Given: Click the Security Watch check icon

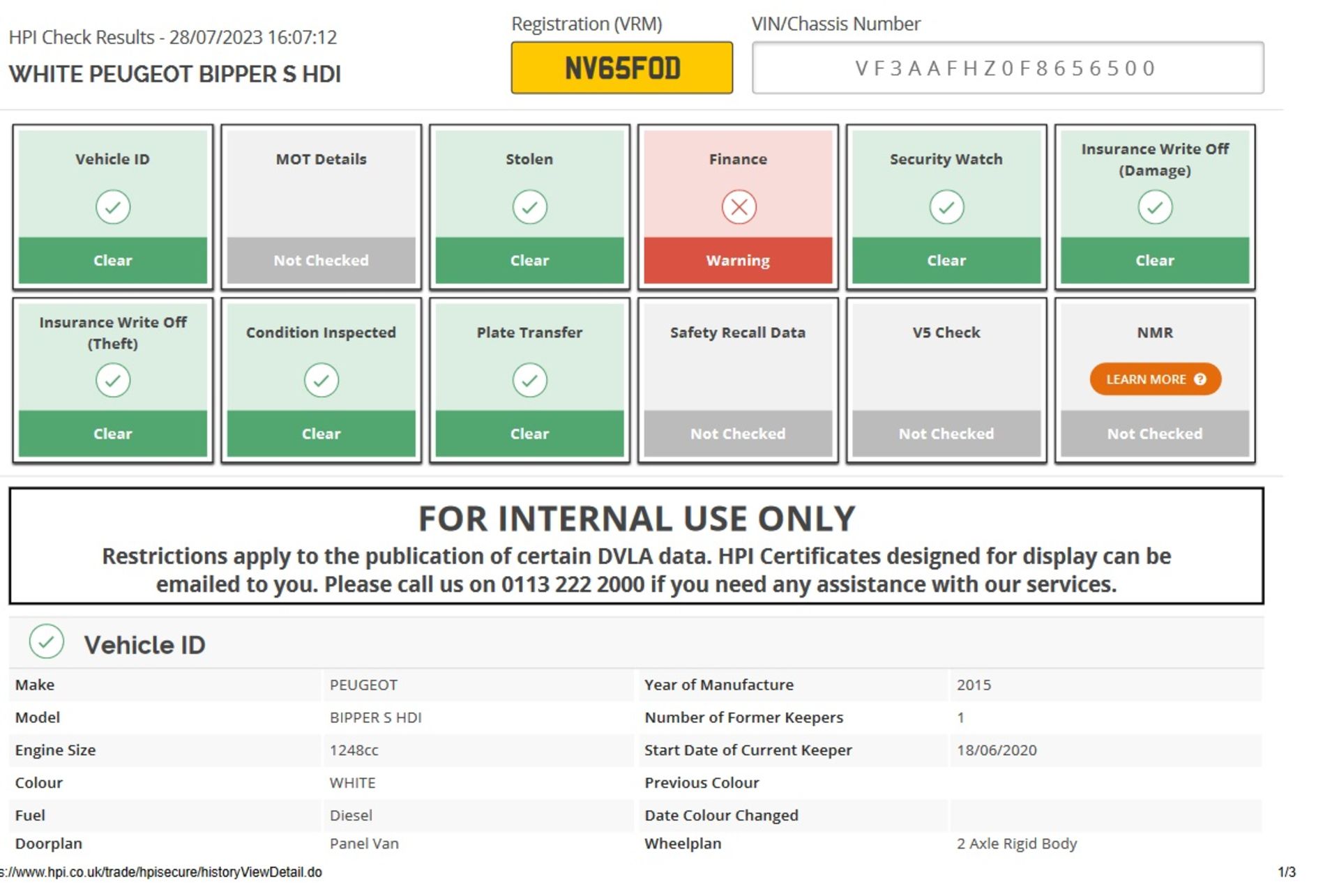Looking at the screenshot, I should point(946,207).
